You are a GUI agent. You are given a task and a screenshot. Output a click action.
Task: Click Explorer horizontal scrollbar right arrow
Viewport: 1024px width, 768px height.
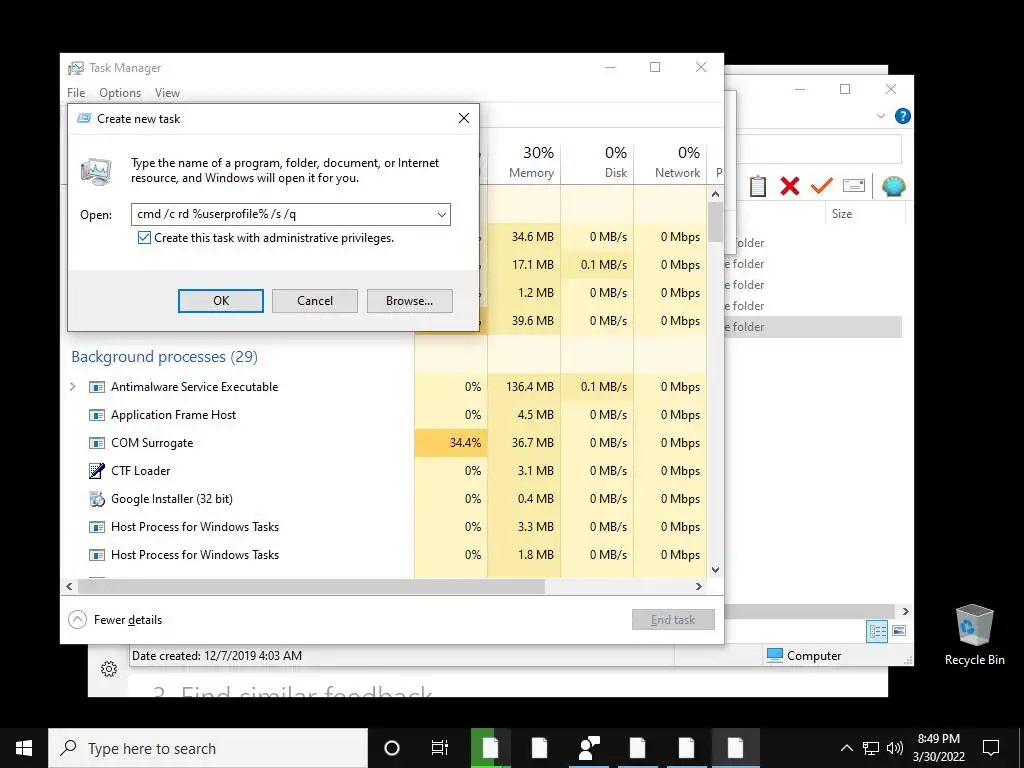905,611
